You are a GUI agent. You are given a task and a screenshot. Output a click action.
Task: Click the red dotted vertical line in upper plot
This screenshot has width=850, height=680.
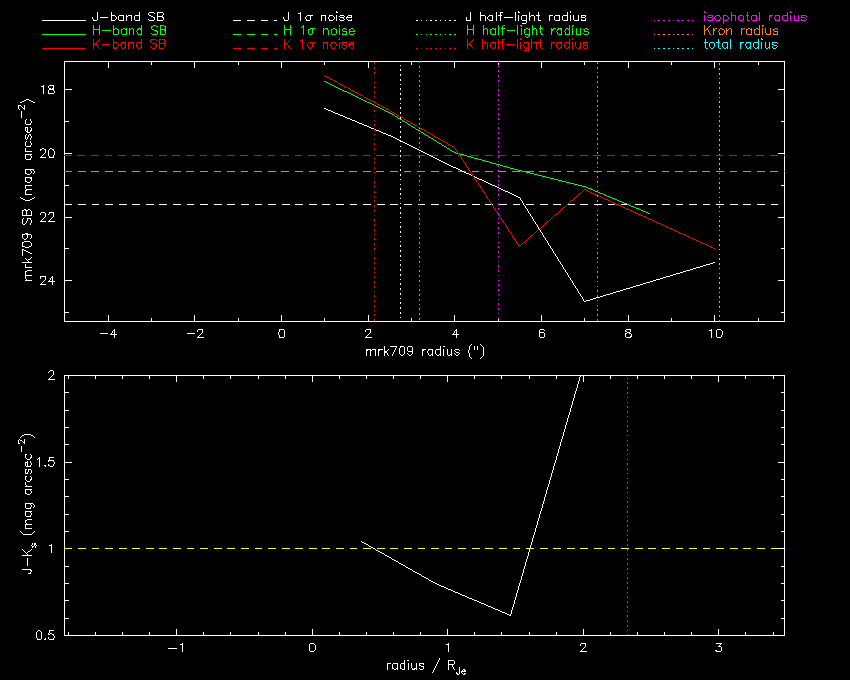tap(374, 250)
